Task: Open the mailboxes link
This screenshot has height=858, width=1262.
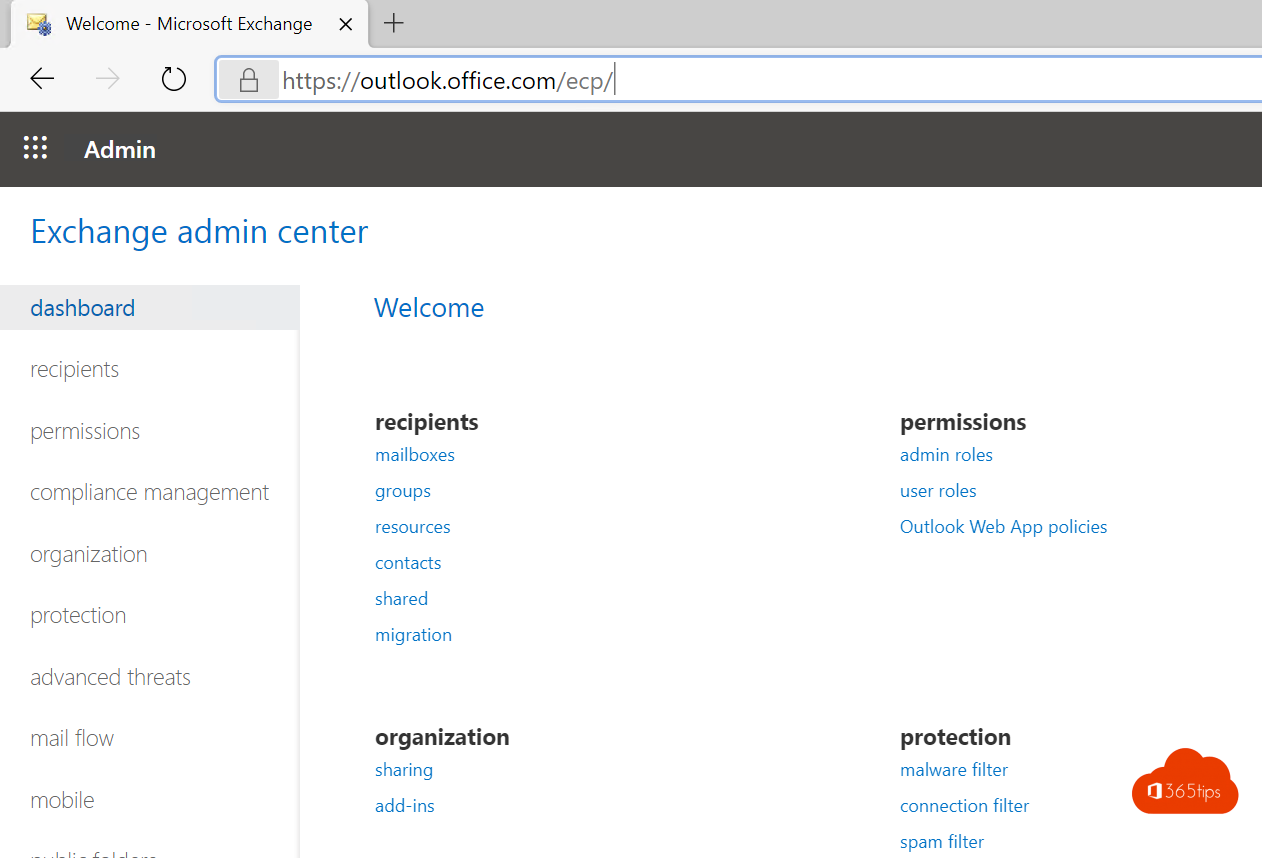Action: tap(415, 455)
